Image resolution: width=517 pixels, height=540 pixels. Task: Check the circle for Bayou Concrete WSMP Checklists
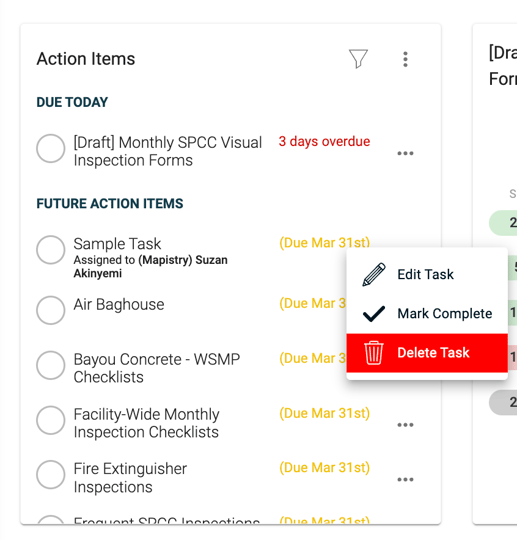click(51, 365)
